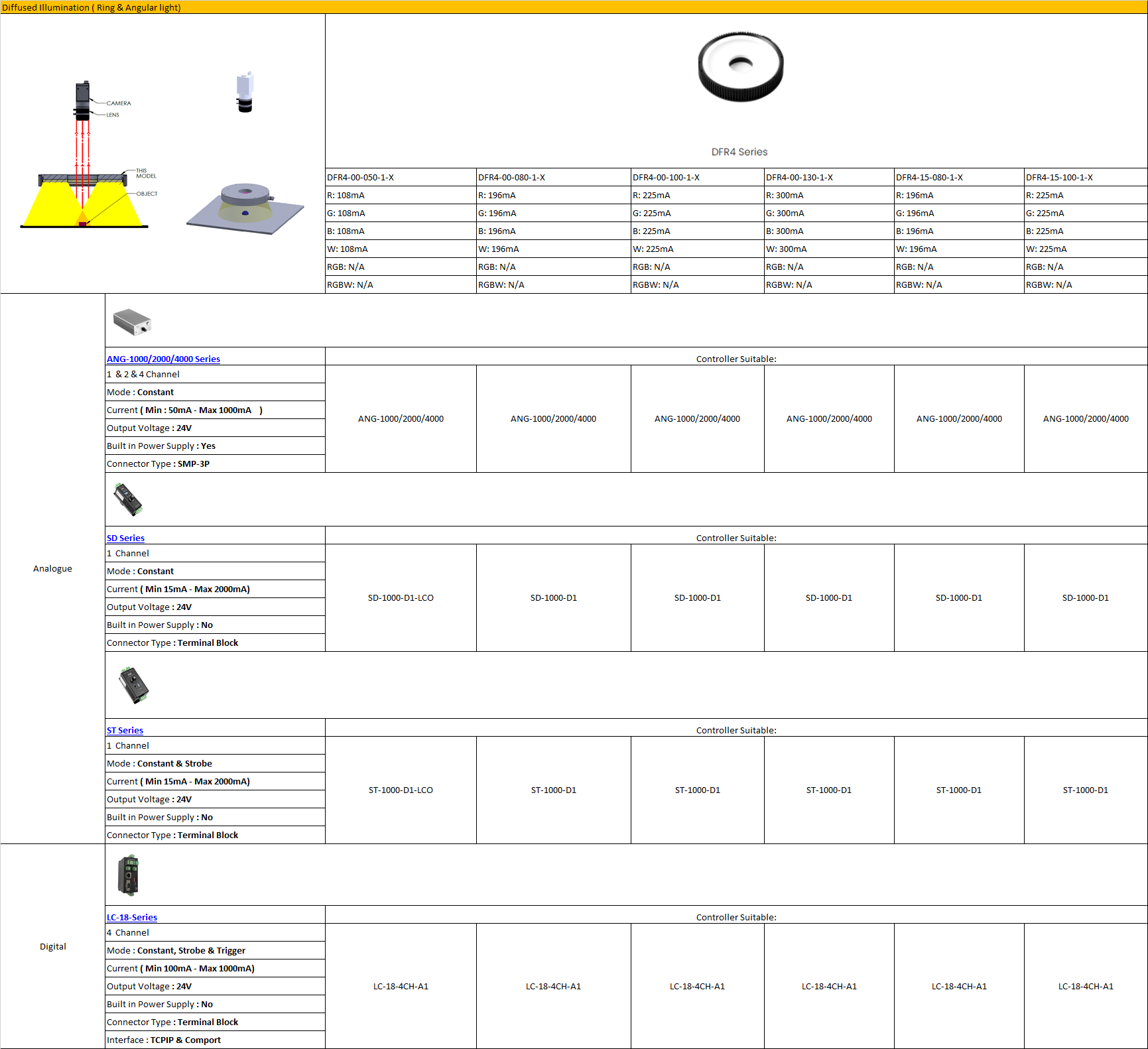Click the Analogue category label
The image size is (1148, 1049).
(x=52, y=568)
